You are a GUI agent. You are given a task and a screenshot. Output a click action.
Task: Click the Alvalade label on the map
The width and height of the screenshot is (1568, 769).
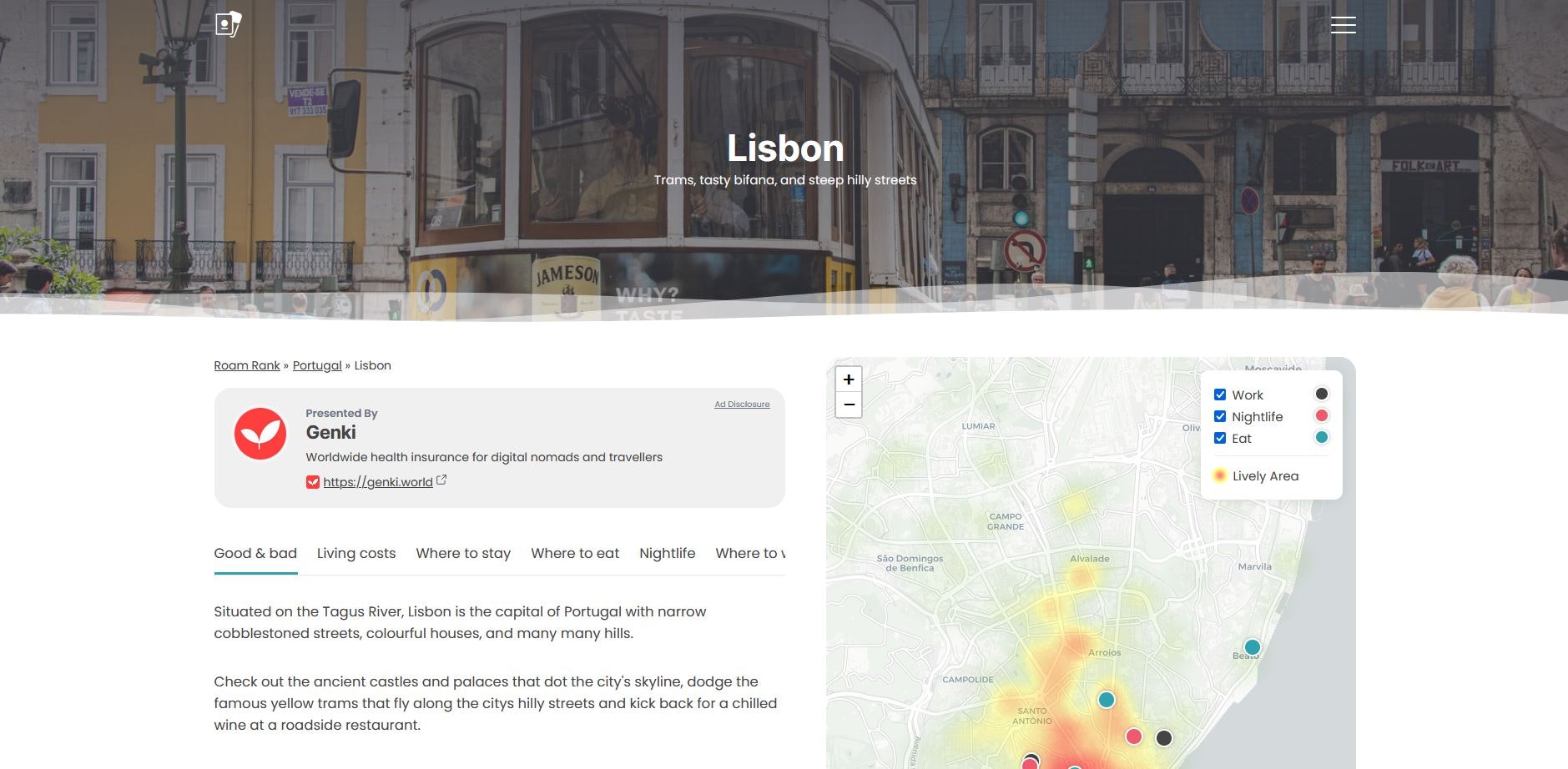pos(1090,559)
